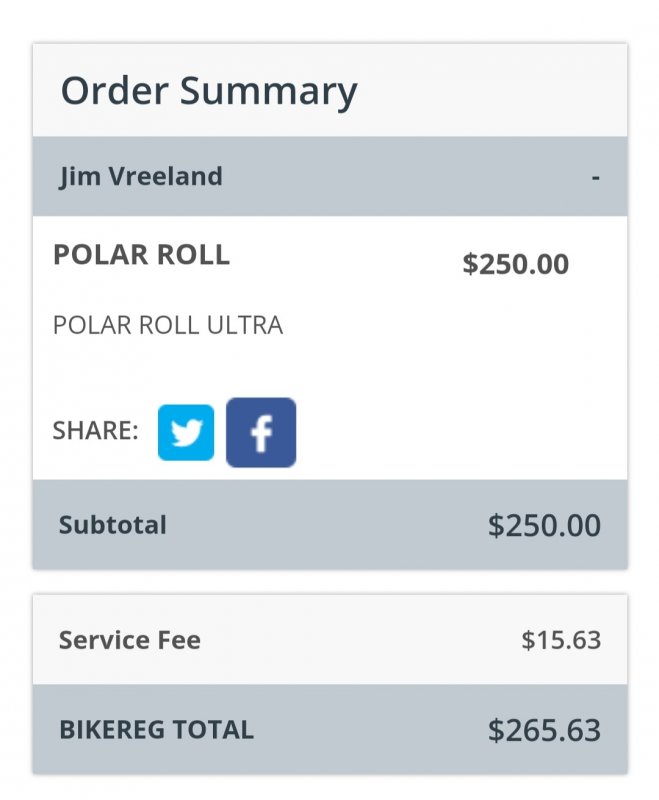This screenshot has width=659, height=800.
Task: Click the POLAR ROLL ULTRA category text
Action: (167, 325)
